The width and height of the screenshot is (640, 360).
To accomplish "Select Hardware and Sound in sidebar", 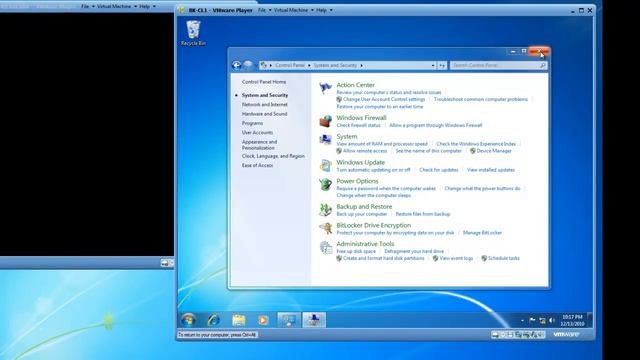I will click(x=264, y=114).
